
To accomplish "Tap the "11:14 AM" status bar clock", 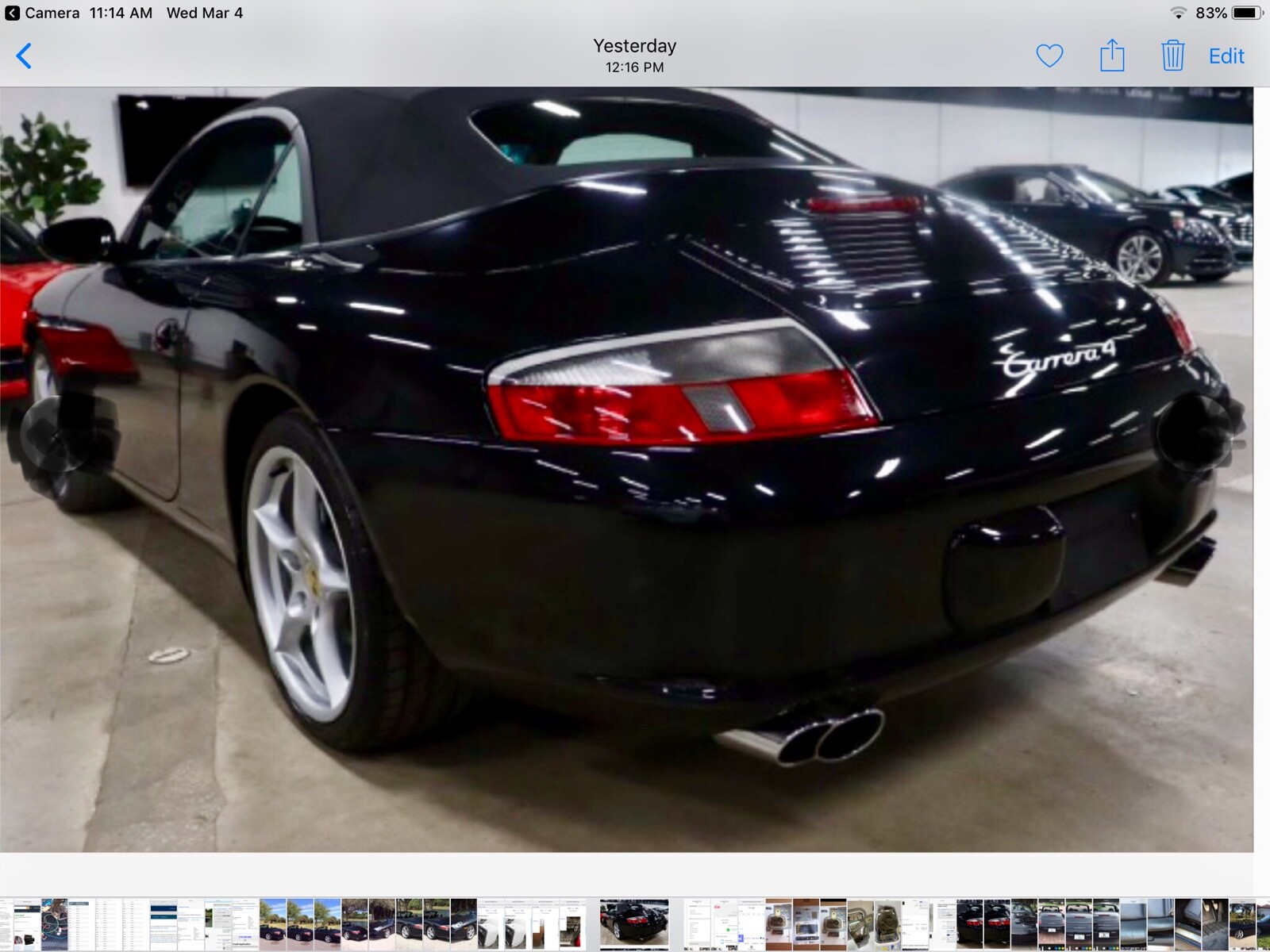I will pyautogui.click(x=121, y=13).
